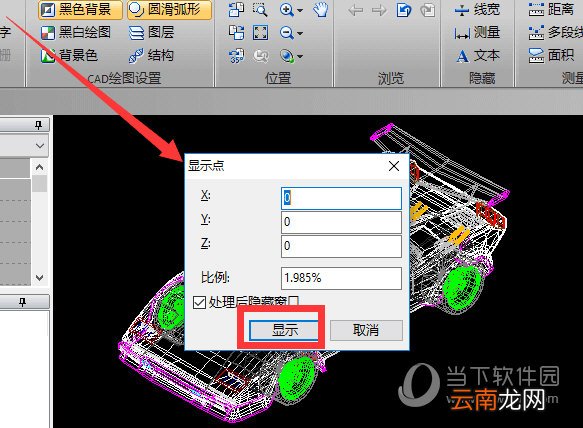The height and width of the screenshot is (428, 583).
Task: Select the 测量 measure tool
Action: [x=477, y=33]
